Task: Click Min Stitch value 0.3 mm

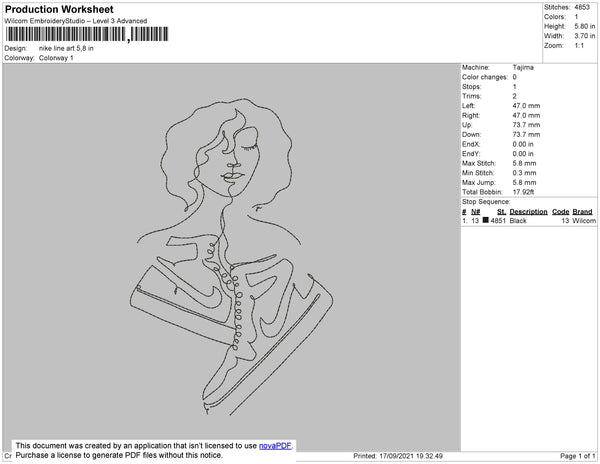Action: [x=524, y=173]
